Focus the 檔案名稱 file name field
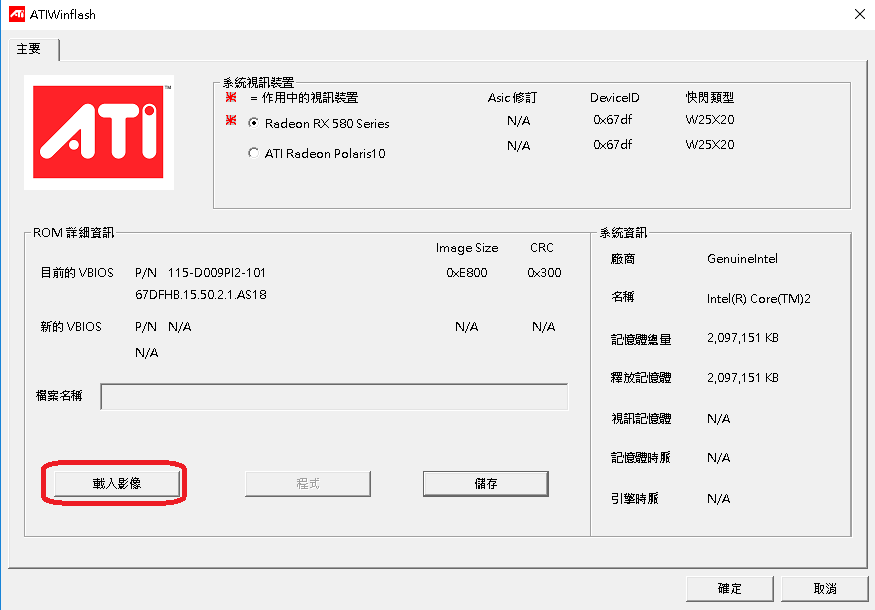The width and height of the screenshot is (875, 610). (x=334, y=396)
